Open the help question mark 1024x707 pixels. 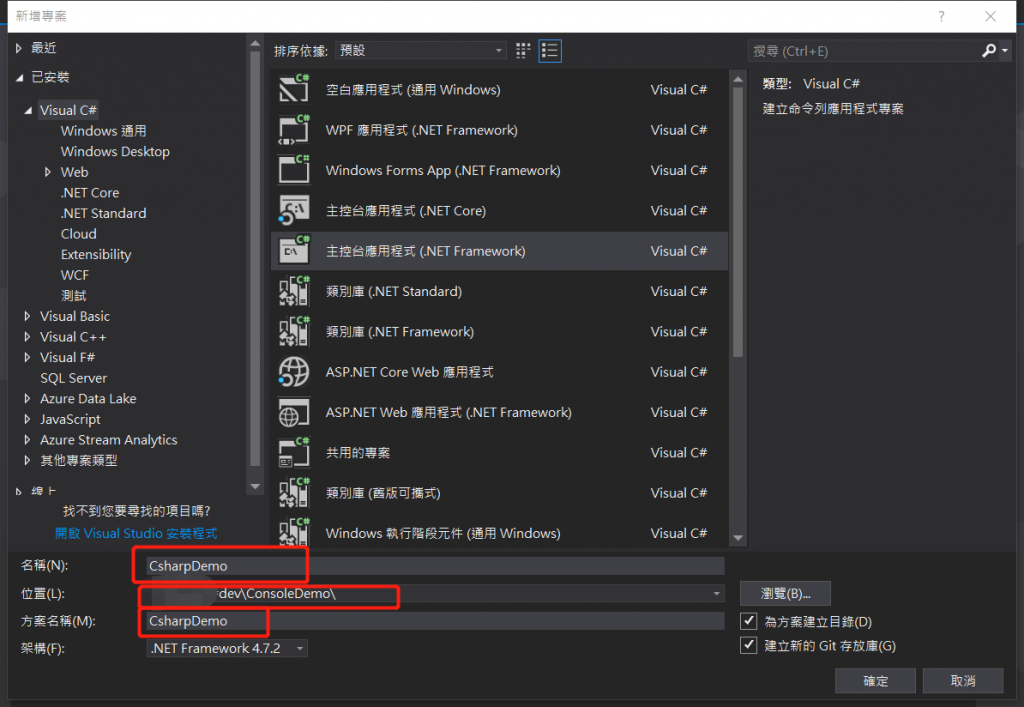tap(941, 16)
